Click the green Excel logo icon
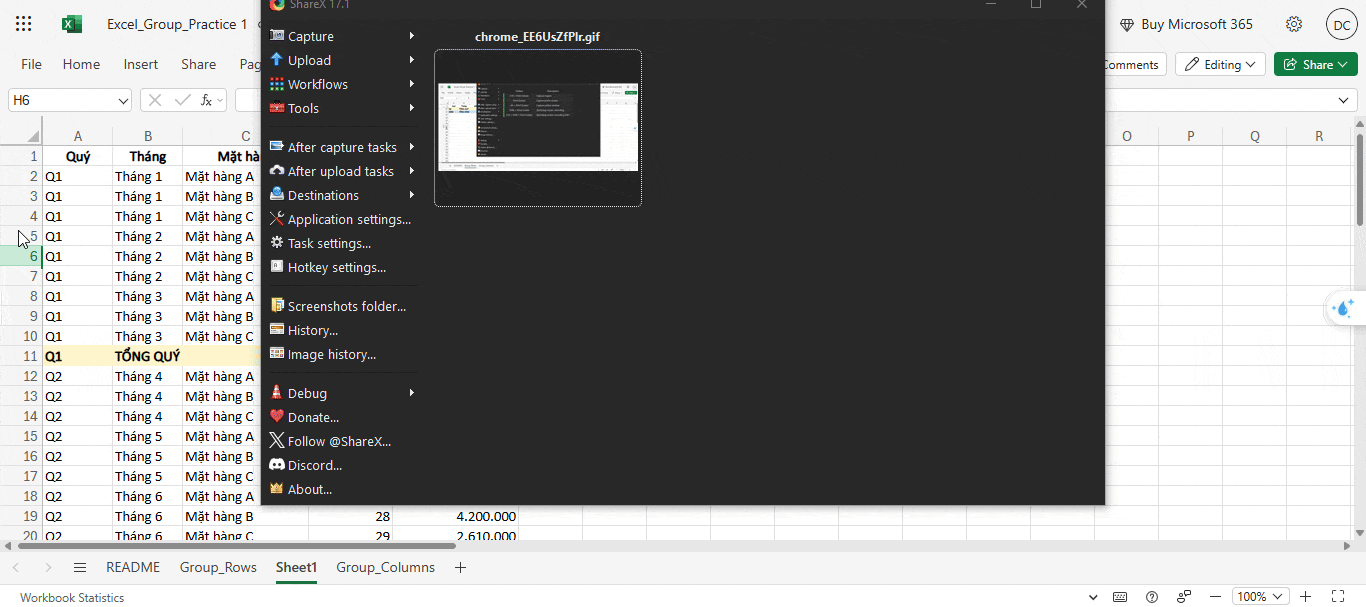This screenshot has width=1366, height=607. [x=72, y=24]
